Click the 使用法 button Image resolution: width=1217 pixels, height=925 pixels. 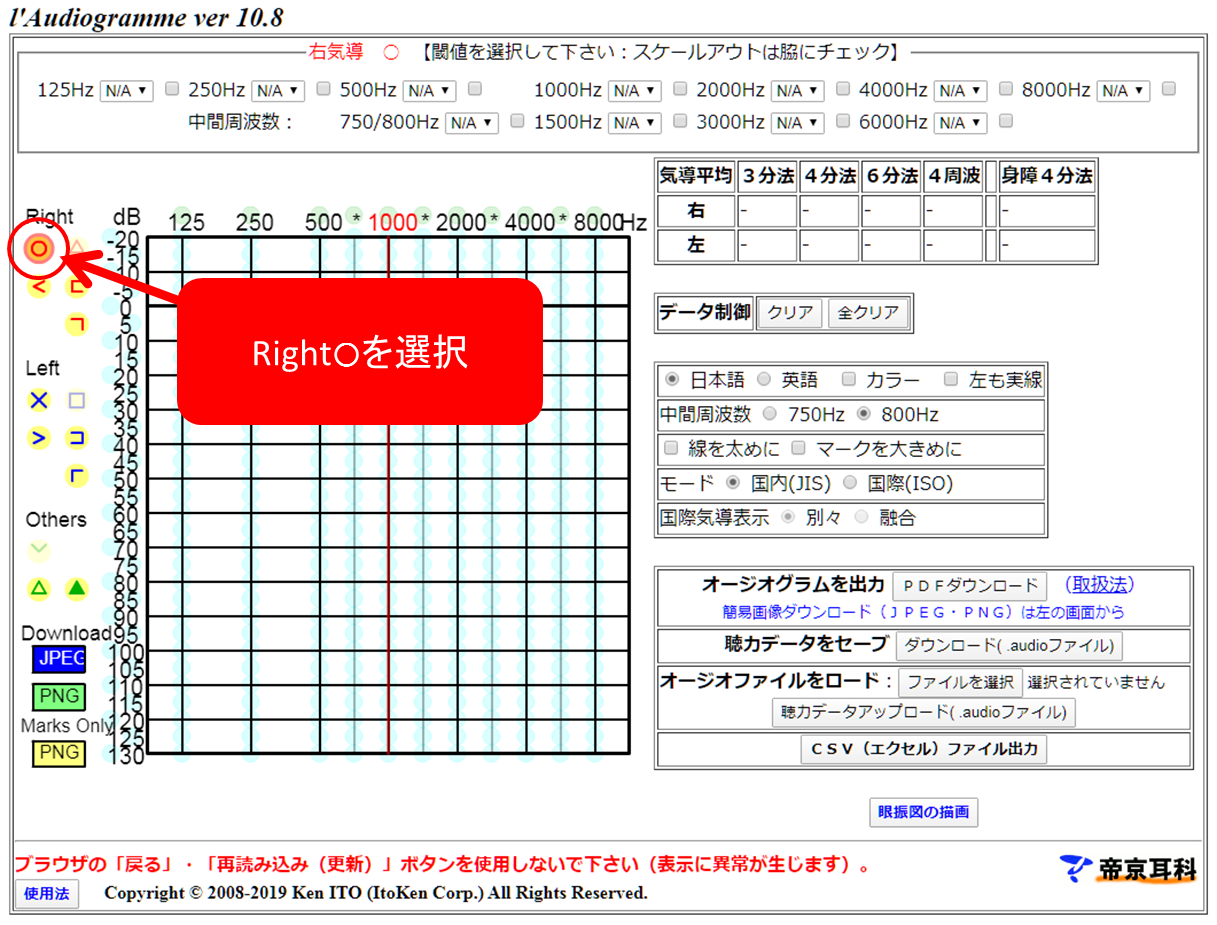[x=46, y=893]
